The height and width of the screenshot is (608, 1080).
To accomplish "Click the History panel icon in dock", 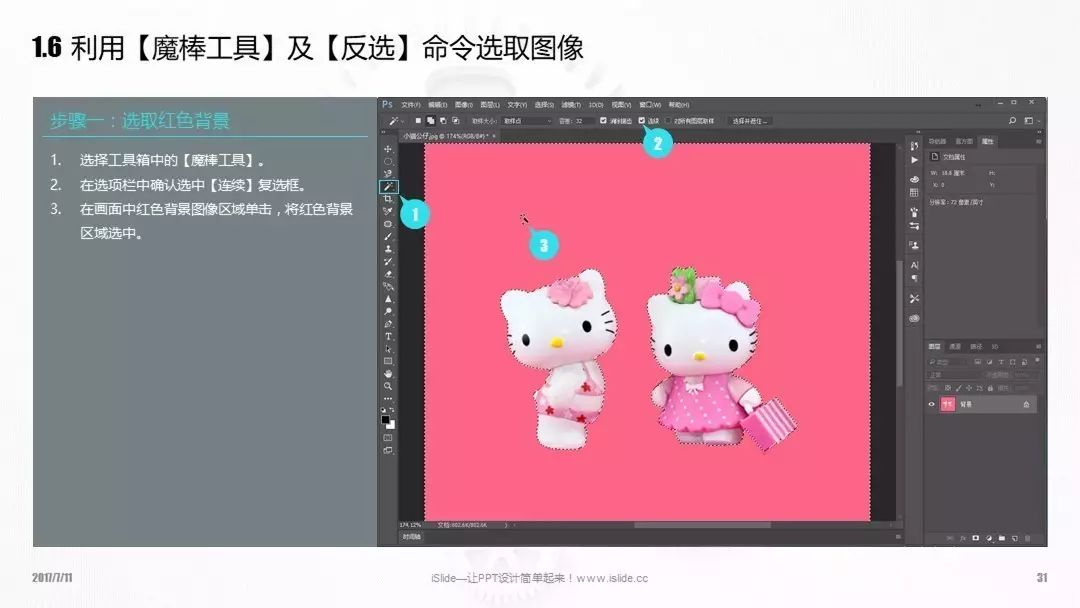I will pyautogui.click(x=915, y=146).
